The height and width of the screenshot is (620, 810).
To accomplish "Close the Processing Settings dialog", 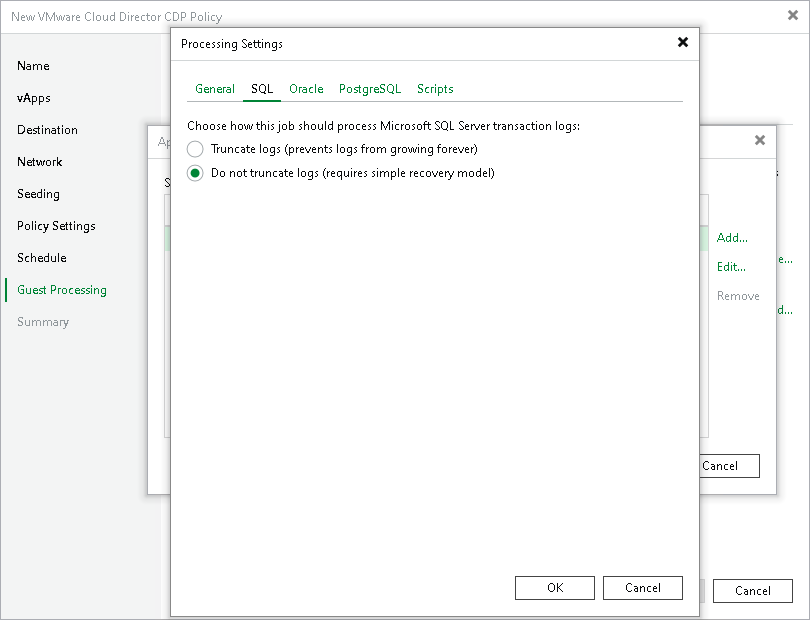I will point(683,42).
